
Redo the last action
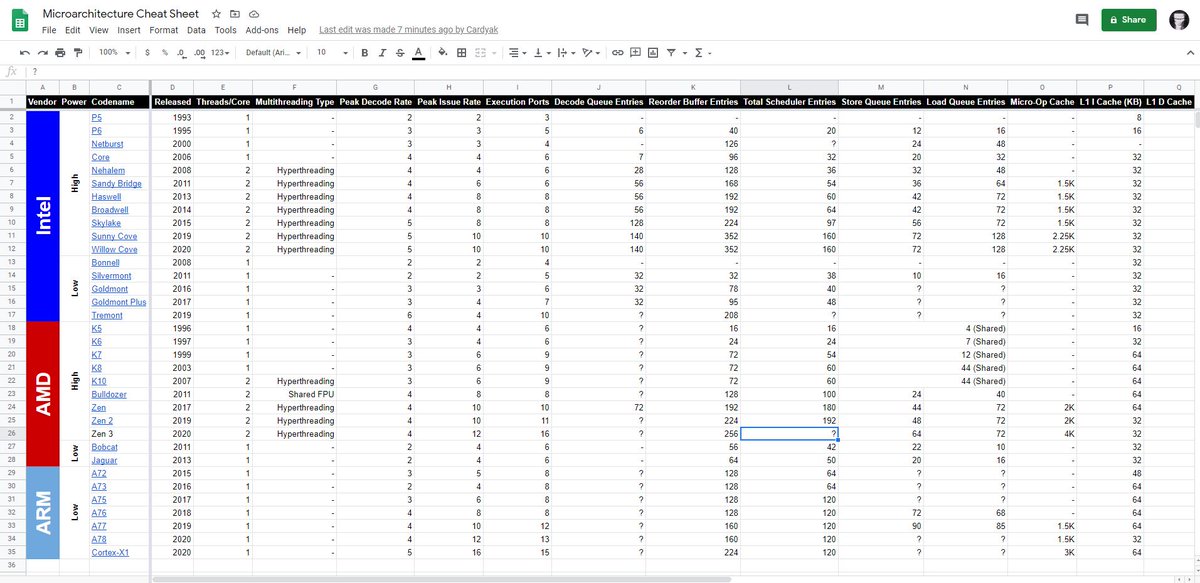[42, 52]
